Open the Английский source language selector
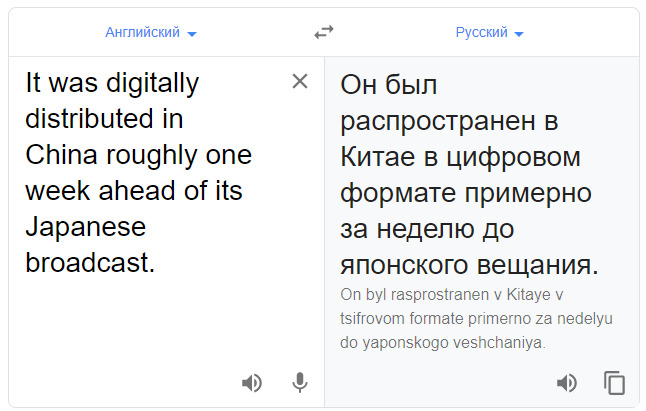This screenshot has height=411, width=646. [x=142, y=33]
